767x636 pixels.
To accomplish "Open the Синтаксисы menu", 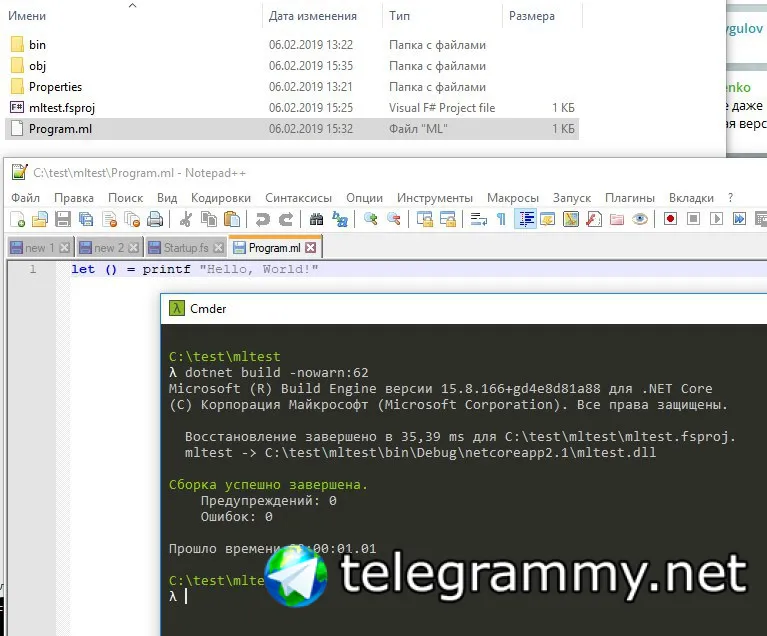I will pyautogui.click(x=298, y=198).
